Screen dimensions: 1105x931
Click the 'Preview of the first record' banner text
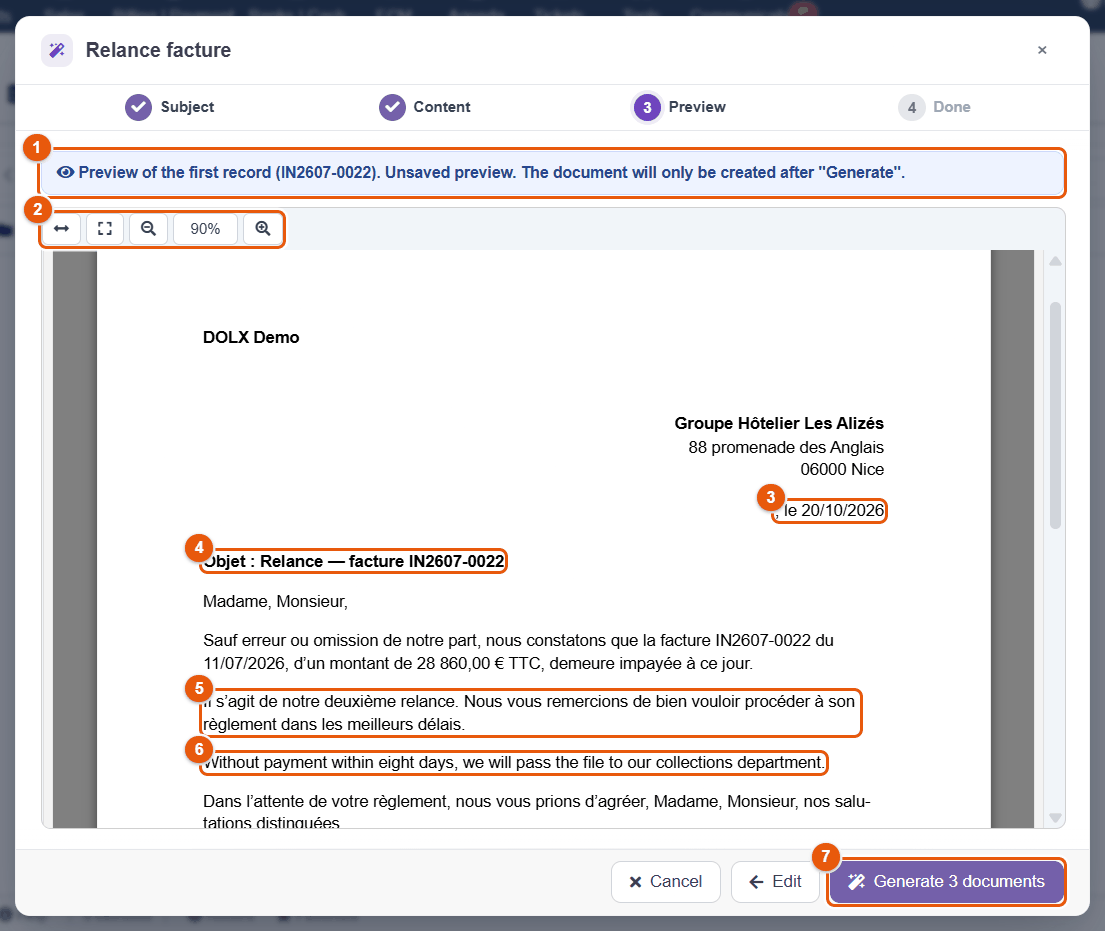click(492, 173)
